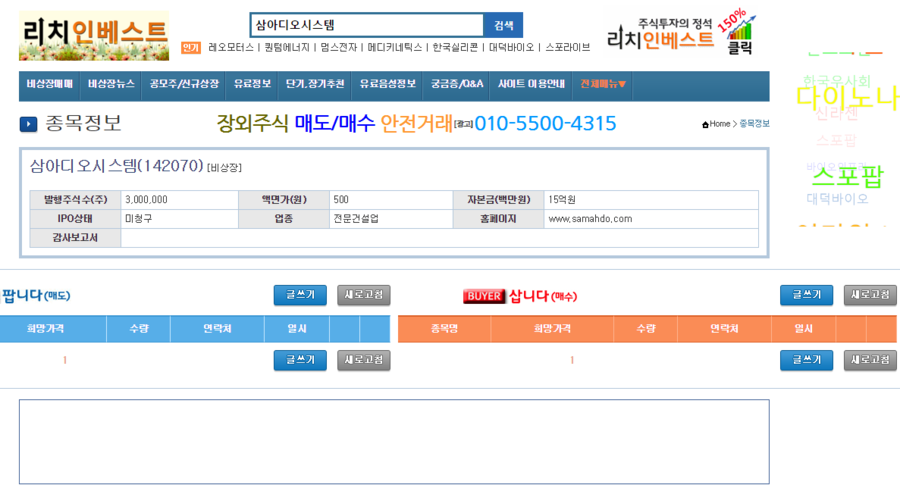Click the 희망가격 header in 팝니다 table

45,329
